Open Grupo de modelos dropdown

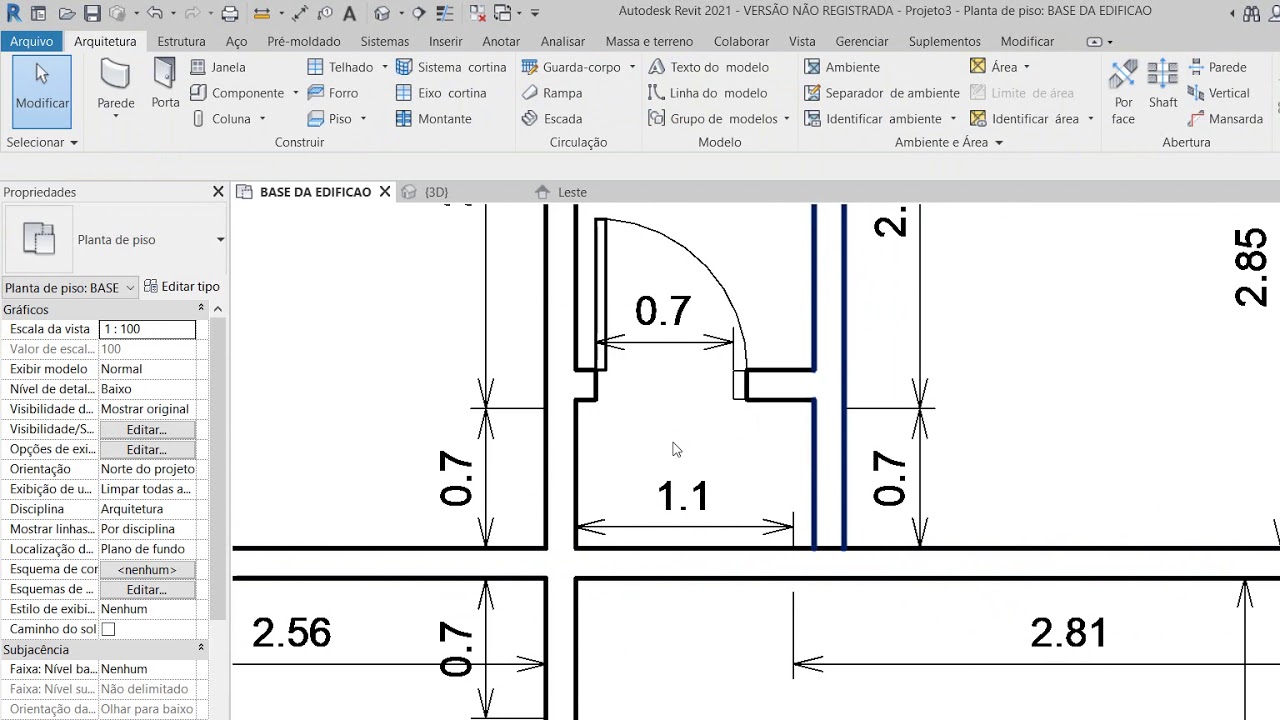(x=786, y=119)
